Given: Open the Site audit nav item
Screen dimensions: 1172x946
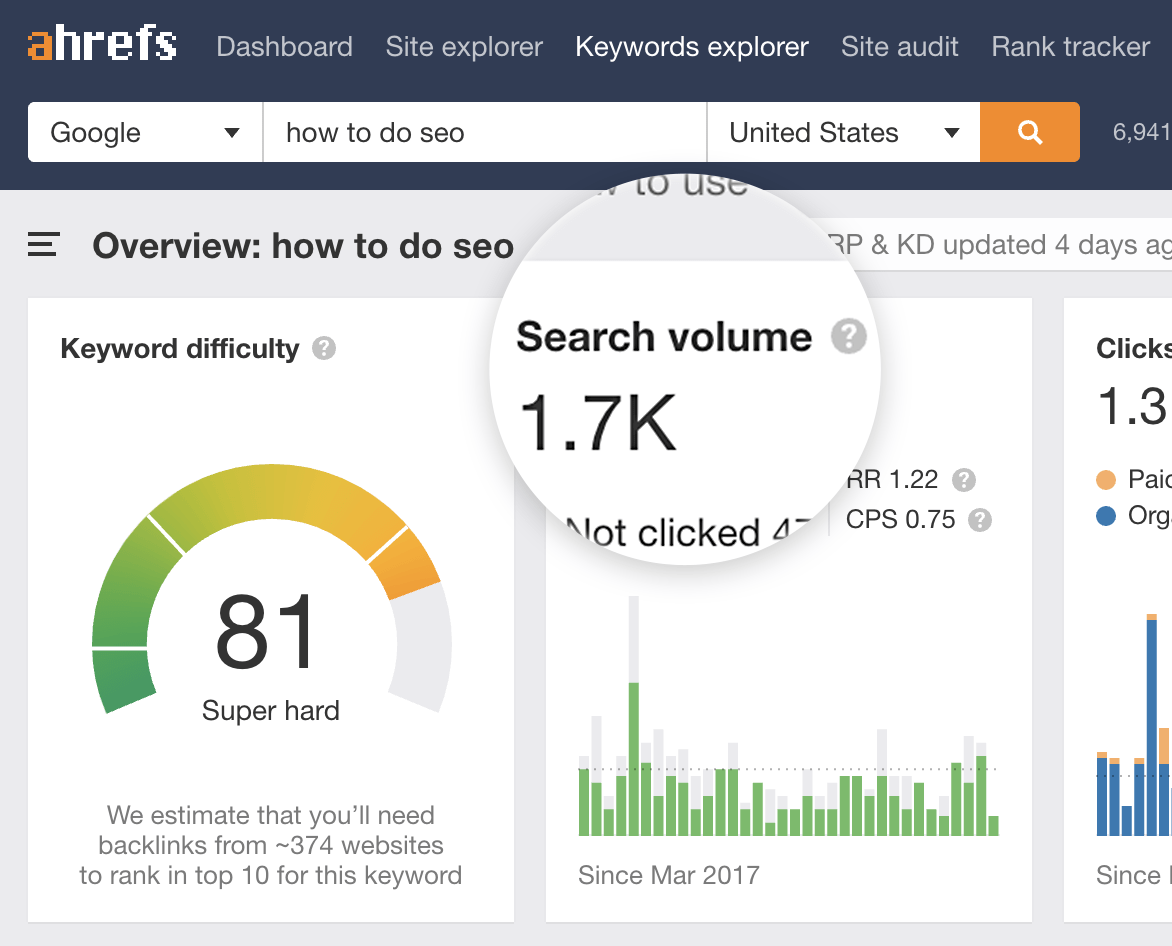Looking at the screenshot, I should [900, 46].
